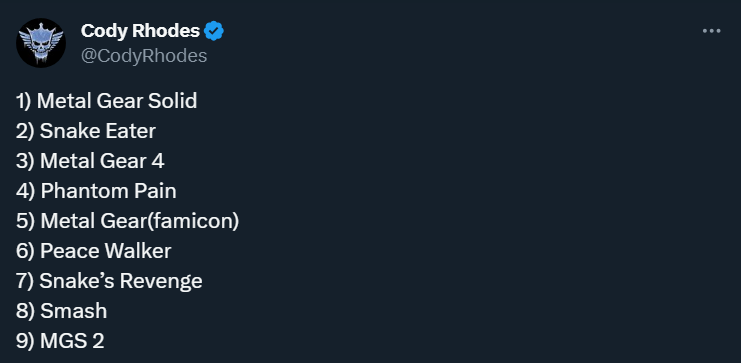
Task: Click the word 'Revenge' in seventh entry
Action: pos(161,282)
